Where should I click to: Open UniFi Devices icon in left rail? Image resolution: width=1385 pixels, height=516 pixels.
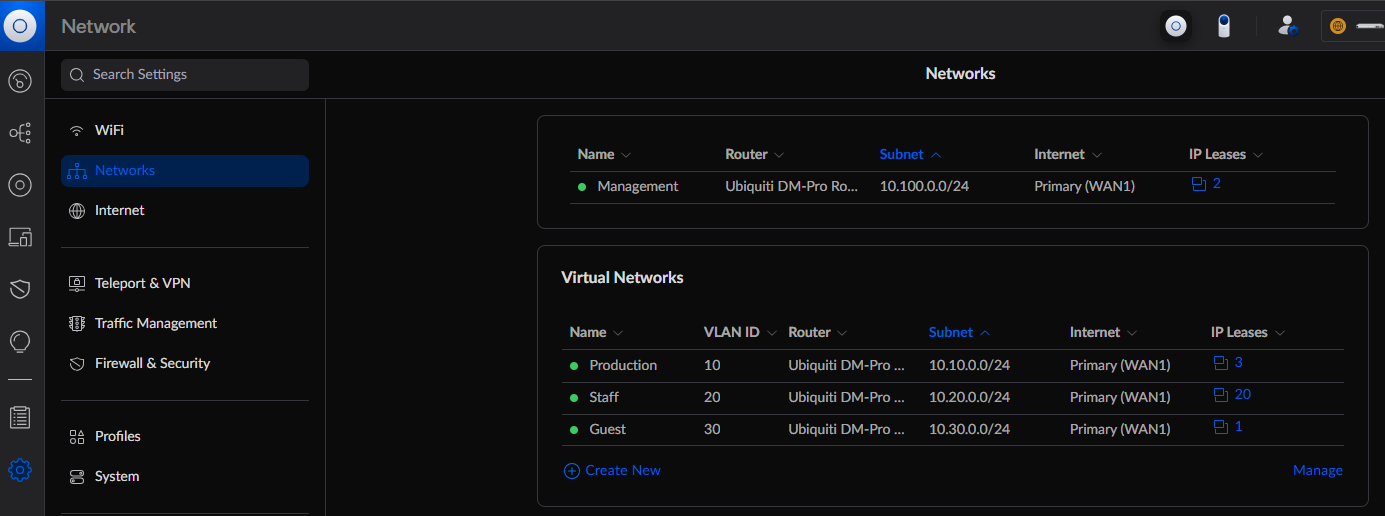click(x=20, y=185)
